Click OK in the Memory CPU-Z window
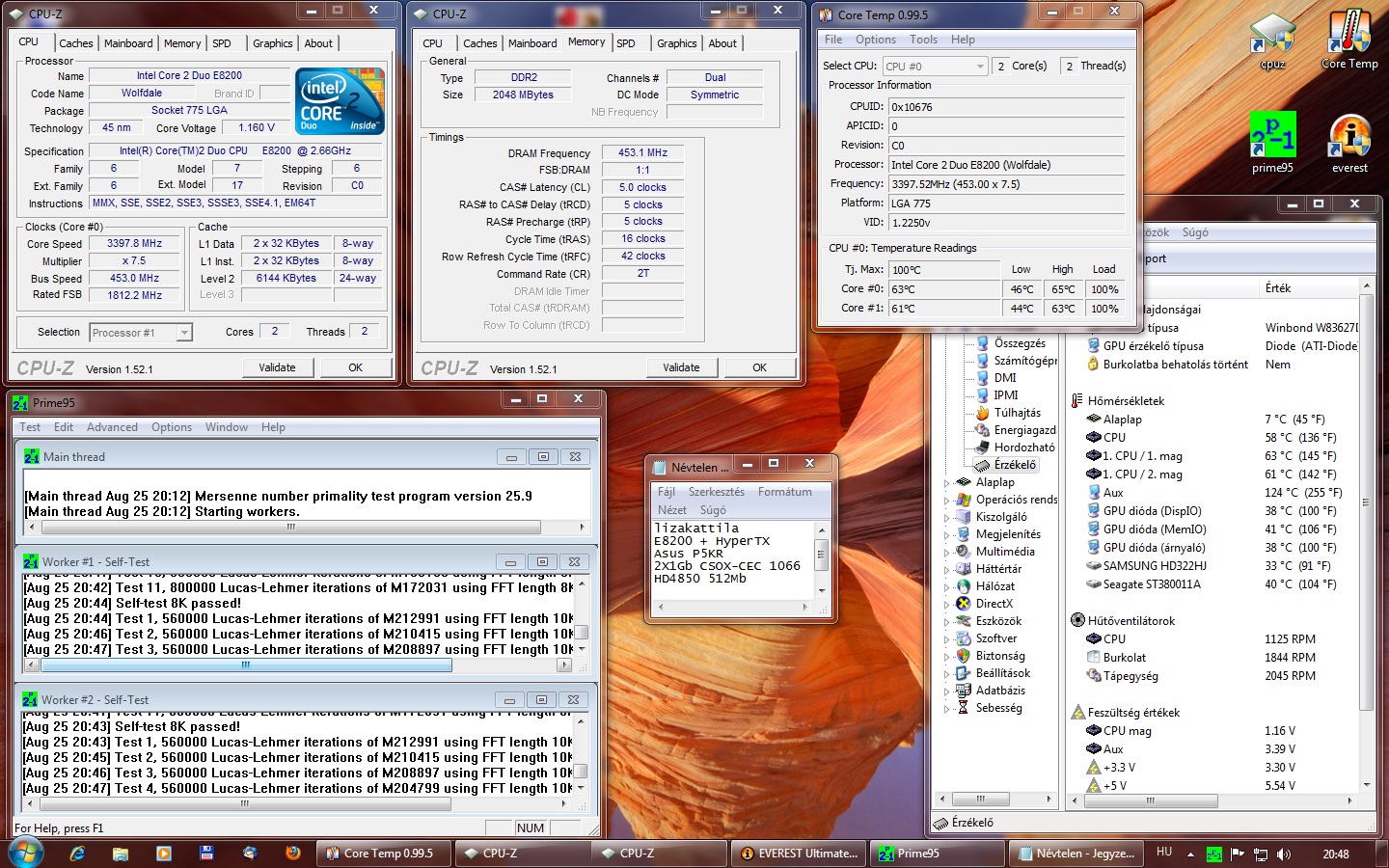1389x868 pixels. pos(760,367)
